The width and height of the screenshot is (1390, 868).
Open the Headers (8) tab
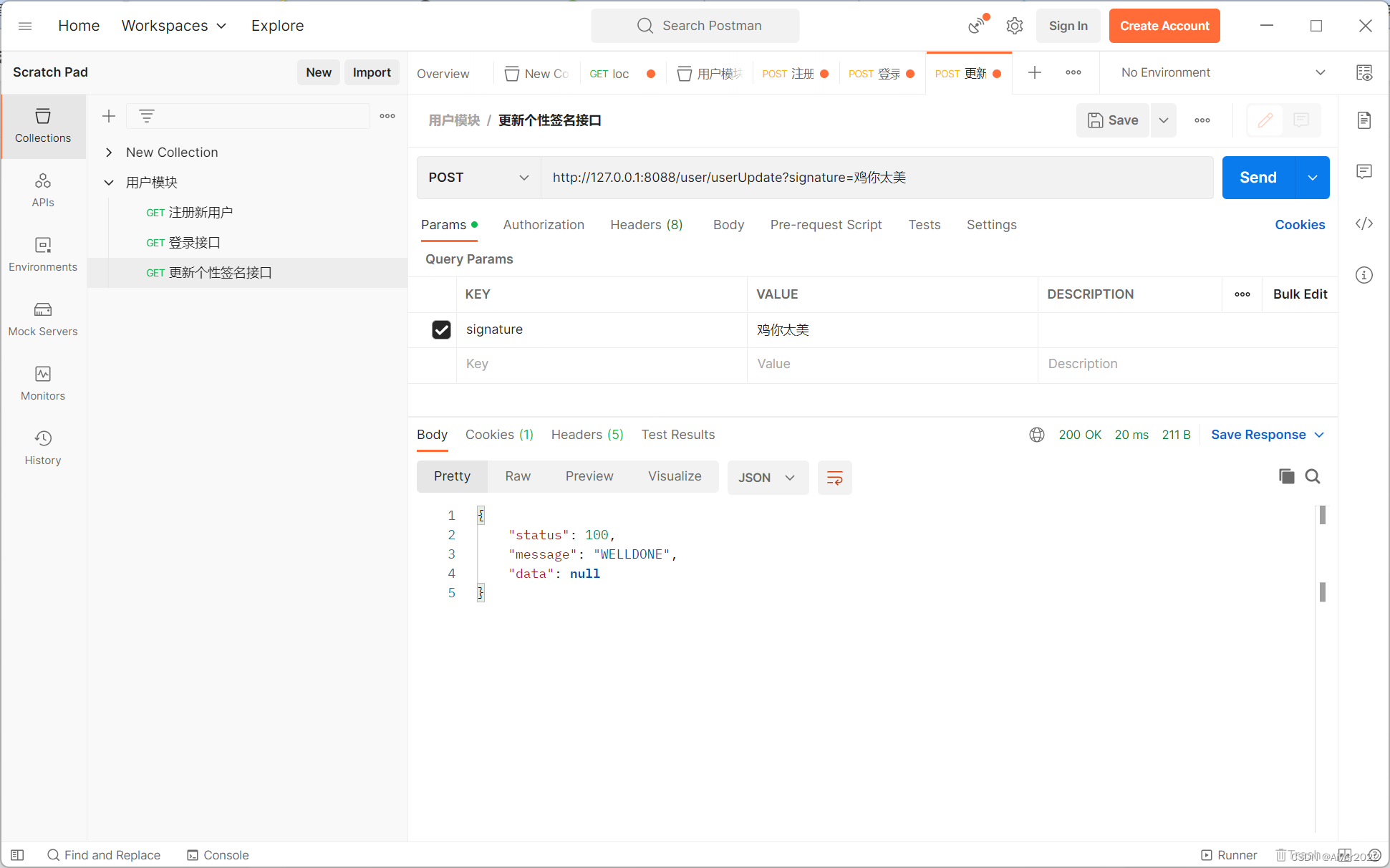[x=646, y=225]
